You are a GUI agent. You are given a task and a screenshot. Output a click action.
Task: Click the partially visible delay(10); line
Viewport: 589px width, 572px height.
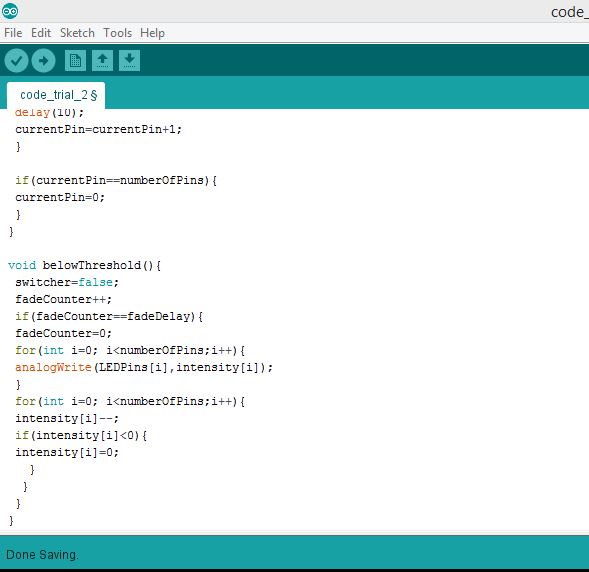(49, 113)
